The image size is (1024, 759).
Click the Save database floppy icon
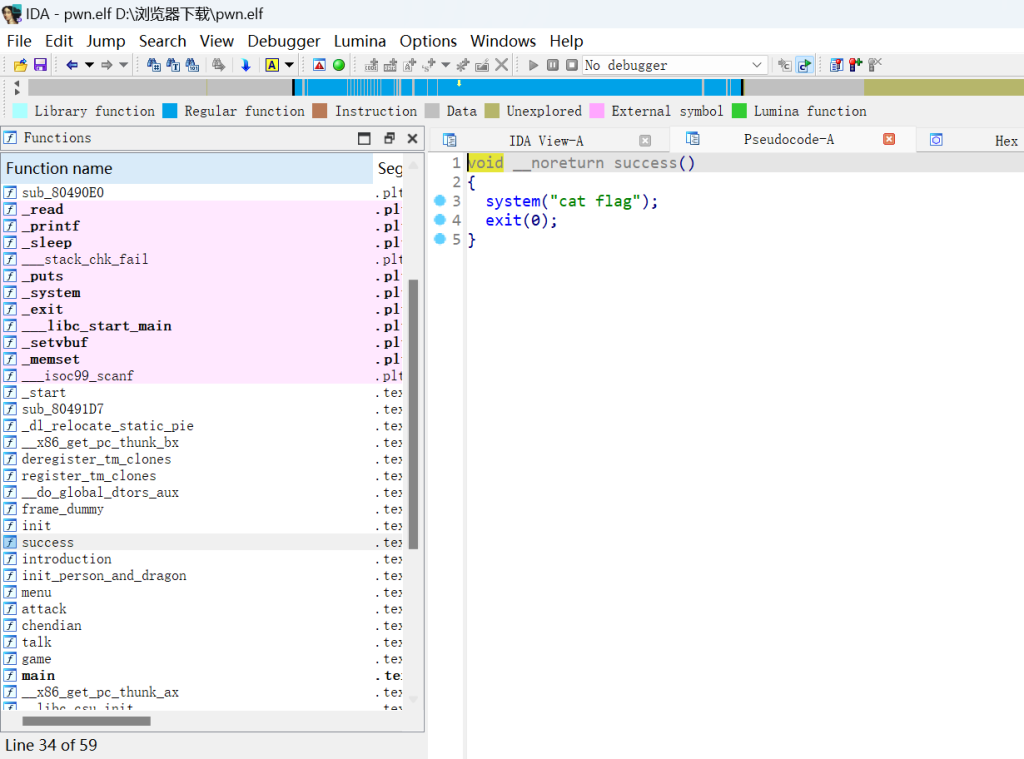(x=40, y=65)
